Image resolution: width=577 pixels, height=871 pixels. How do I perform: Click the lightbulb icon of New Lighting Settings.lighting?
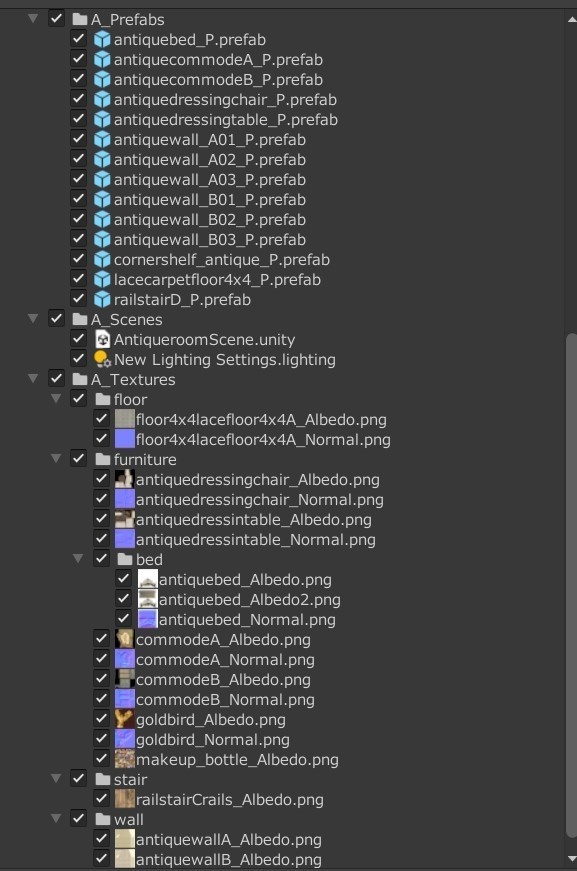click(102, 359)
